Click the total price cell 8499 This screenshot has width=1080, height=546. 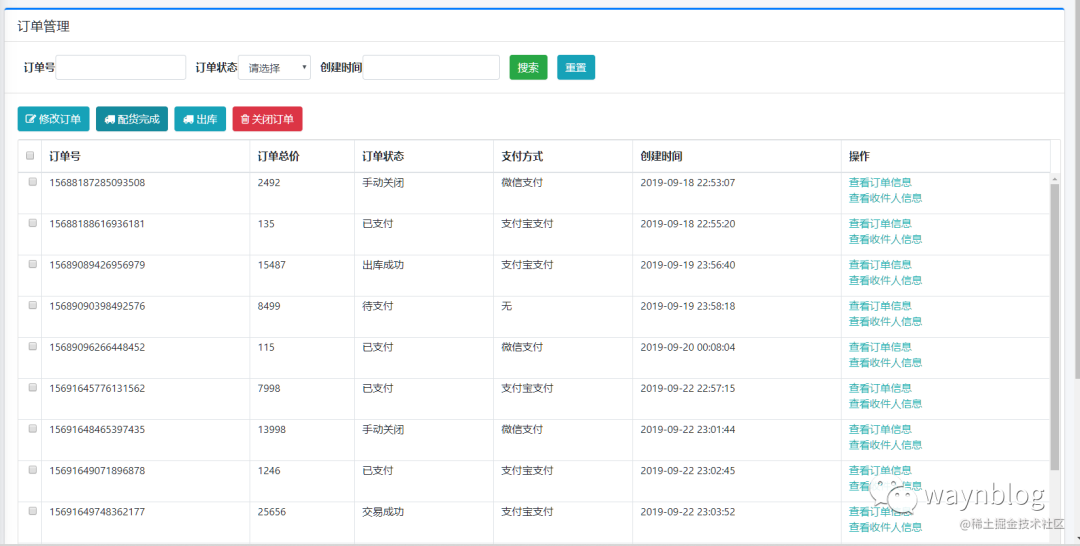(269, 306)
